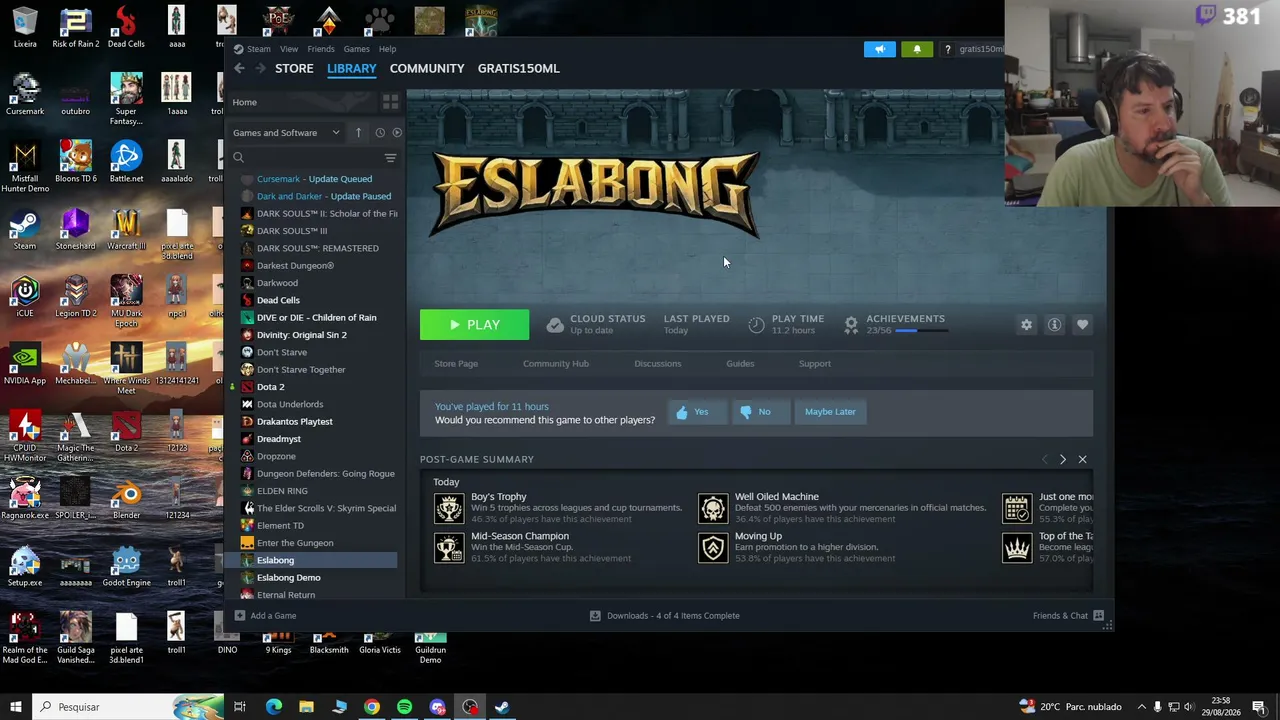Open the Downloads status bar entry
Viewport: 1280px width, 720px height.
[x=664, y=616]
